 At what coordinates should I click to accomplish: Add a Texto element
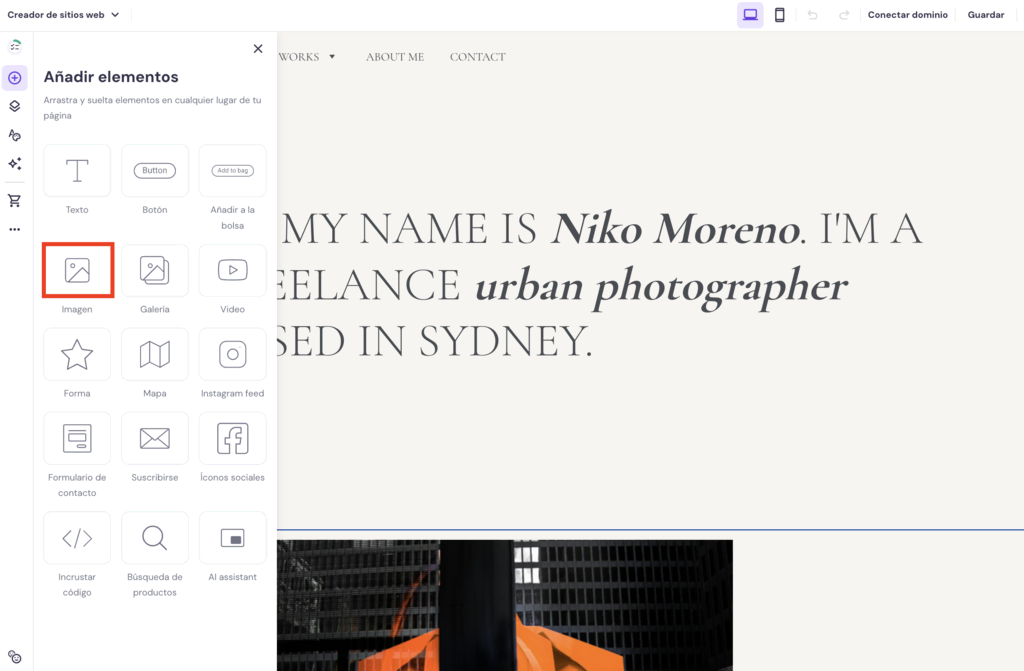(x=77, y=171)
